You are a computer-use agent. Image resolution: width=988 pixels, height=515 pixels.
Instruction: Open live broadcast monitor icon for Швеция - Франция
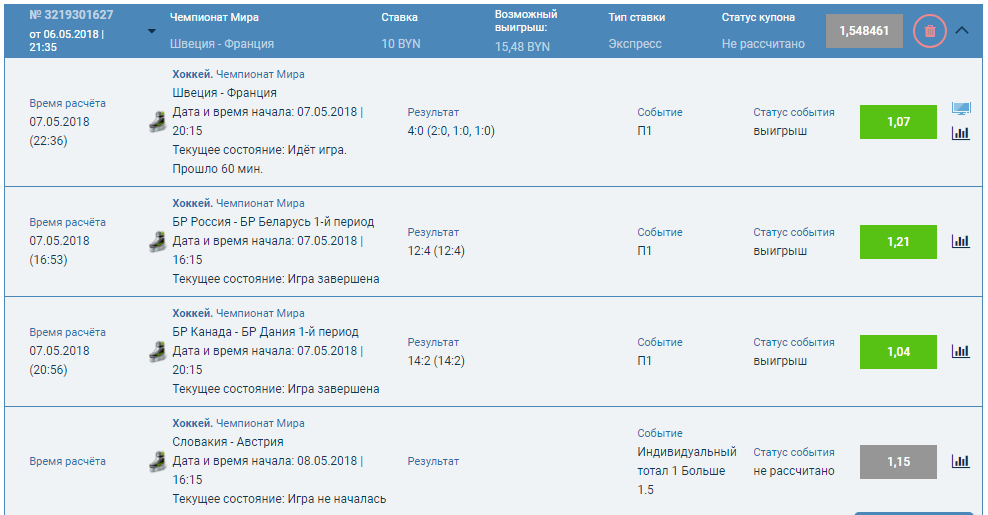click(x=961, y=108)
